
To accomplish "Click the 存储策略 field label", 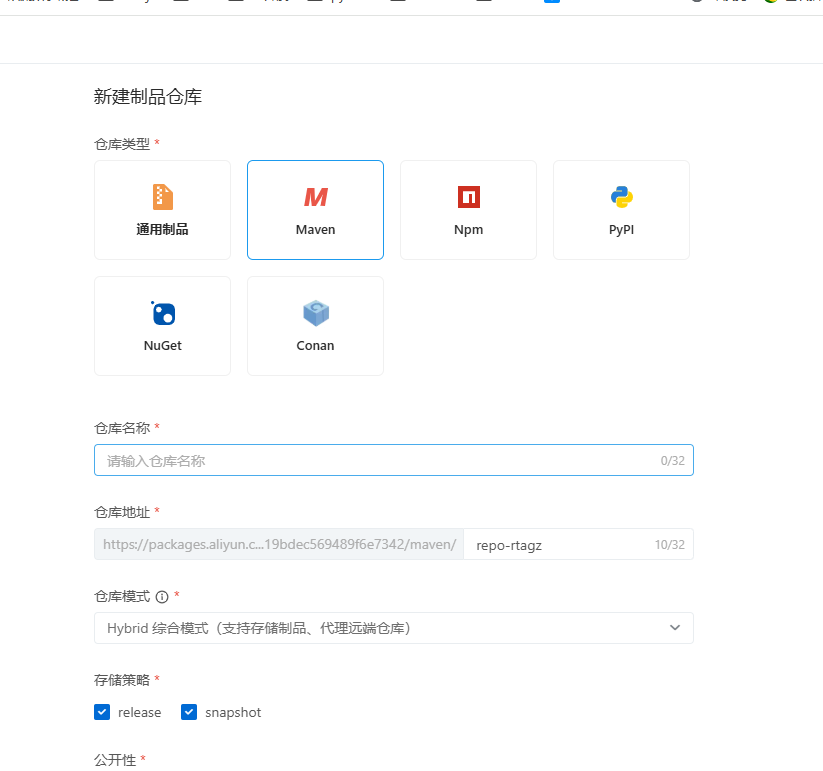I will pyautogui.click(x=122, y=680).
